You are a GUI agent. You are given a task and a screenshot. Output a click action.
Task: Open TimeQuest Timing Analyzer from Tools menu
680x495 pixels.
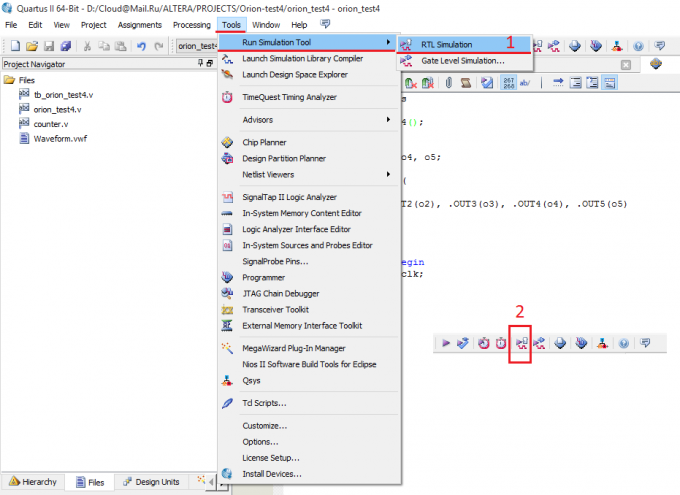(309, 97)
